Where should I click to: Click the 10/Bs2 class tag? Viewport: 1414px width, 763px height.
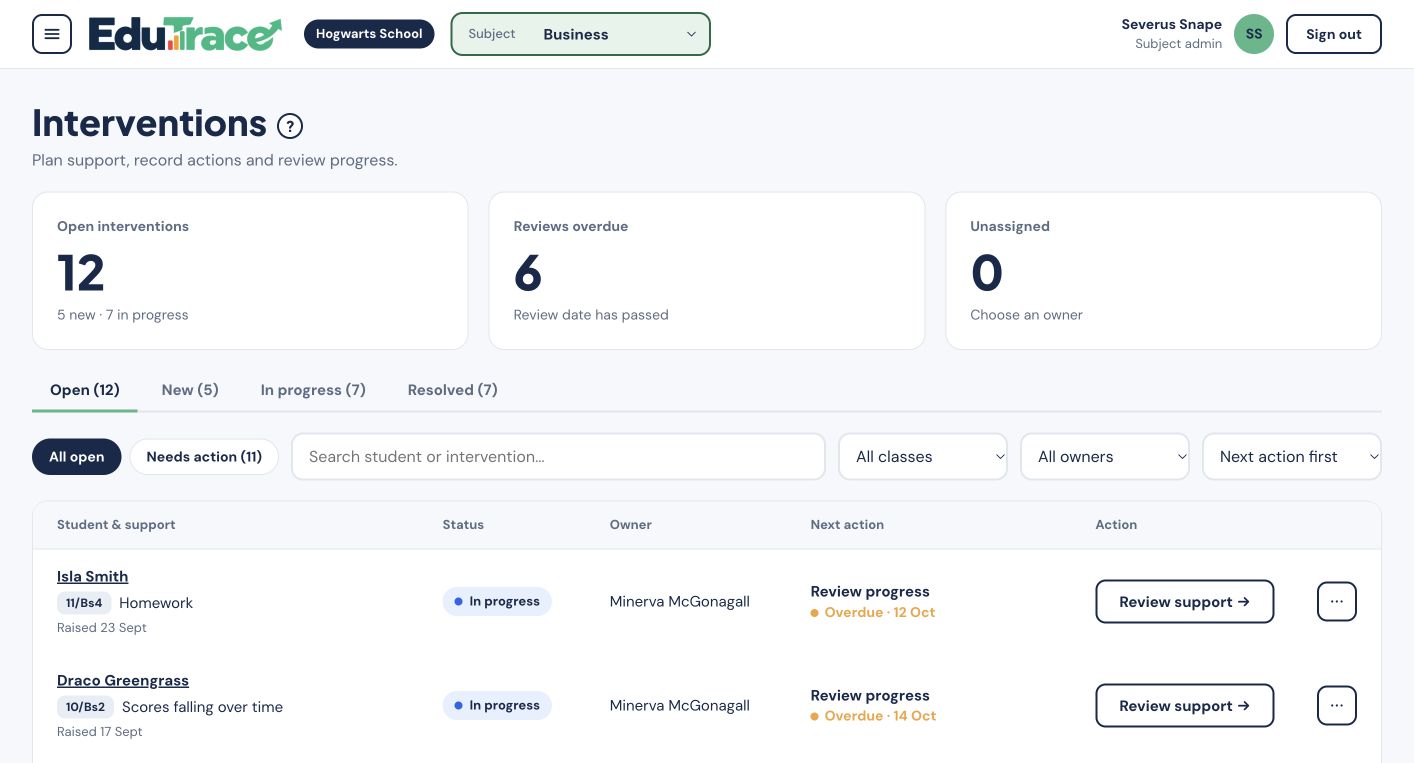(x=85, y=707)
